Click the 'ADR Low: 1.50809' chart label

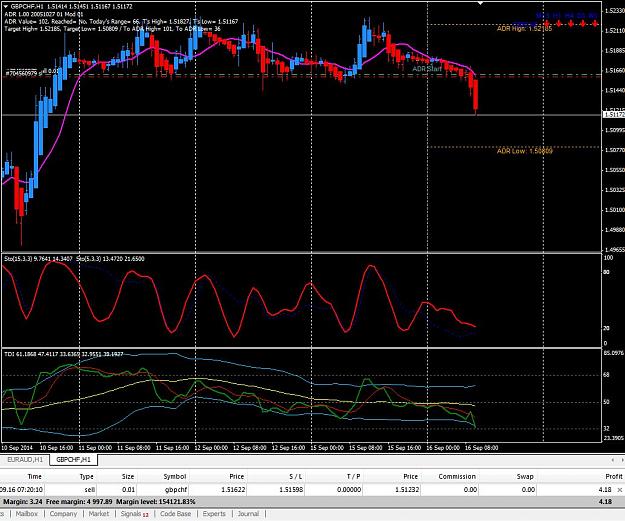524,151
